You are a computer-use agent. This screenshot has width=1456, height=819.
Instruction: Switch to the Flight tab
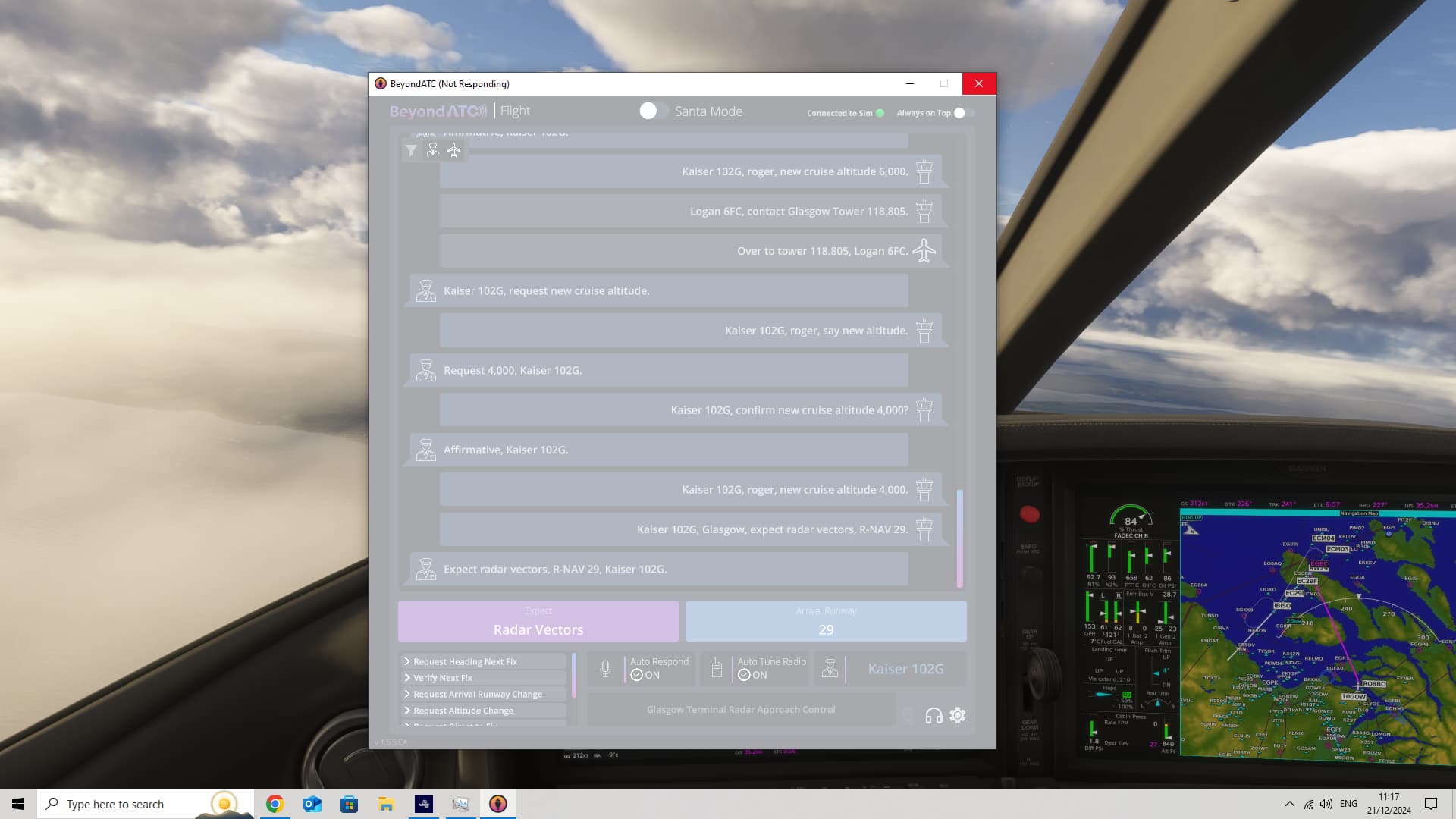click(x=515, y=111)
